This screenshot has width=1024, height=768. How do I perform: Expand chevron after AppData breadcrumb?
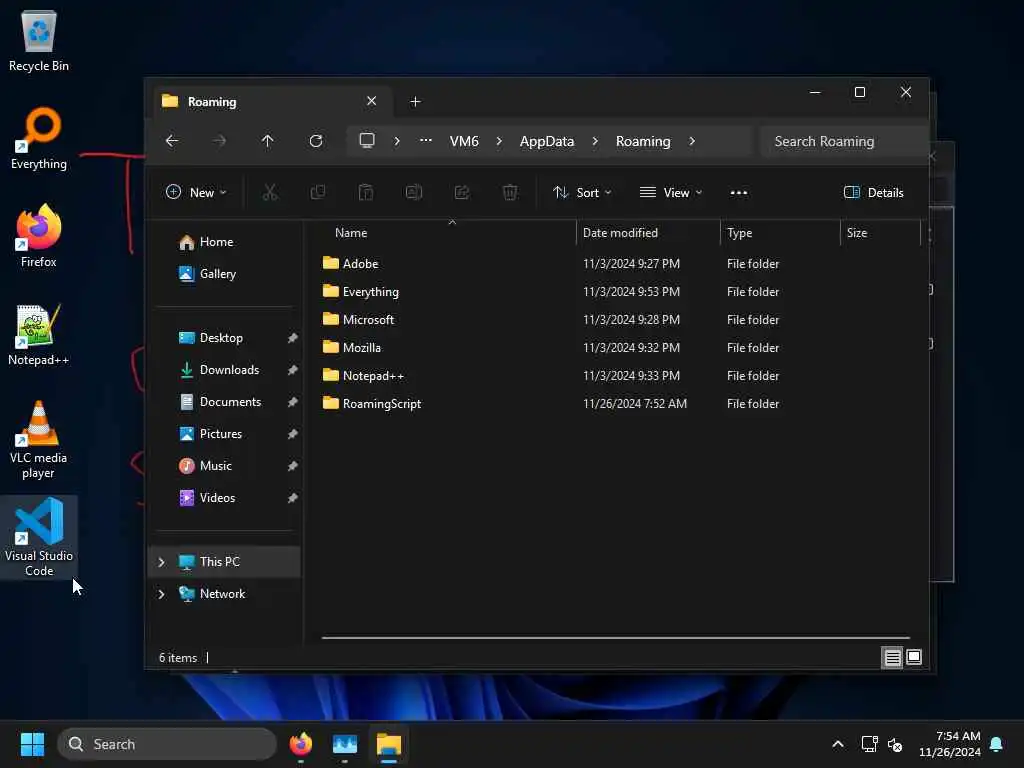(x=595, y=141)
